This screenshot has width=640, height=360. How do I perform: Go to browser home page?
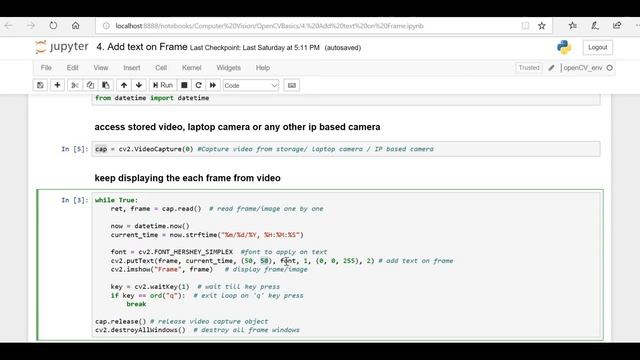click(76, 26)
